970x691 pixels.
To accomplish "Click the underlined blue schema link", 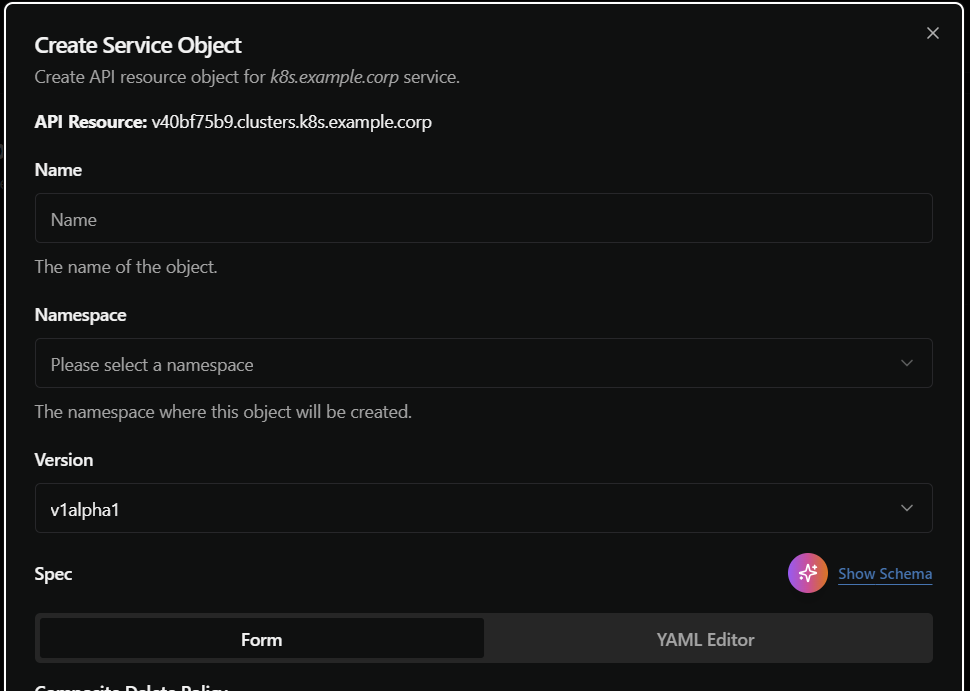I will [884, 573].
